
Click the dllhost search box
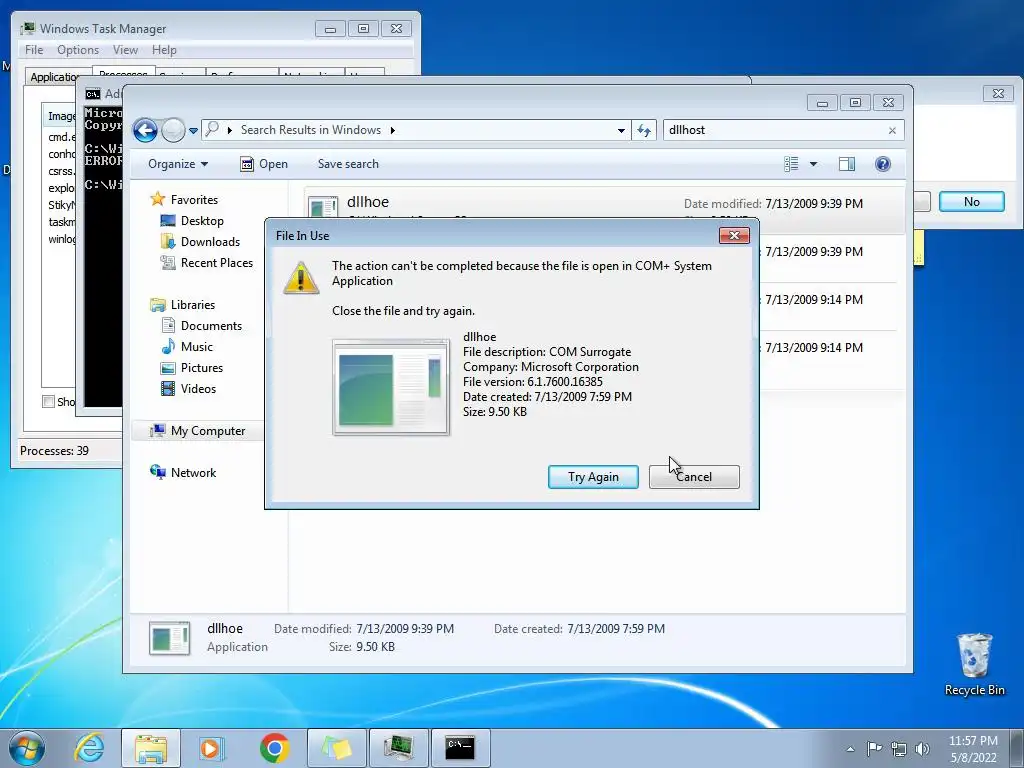pyautogui.click(x=774, y=130)
